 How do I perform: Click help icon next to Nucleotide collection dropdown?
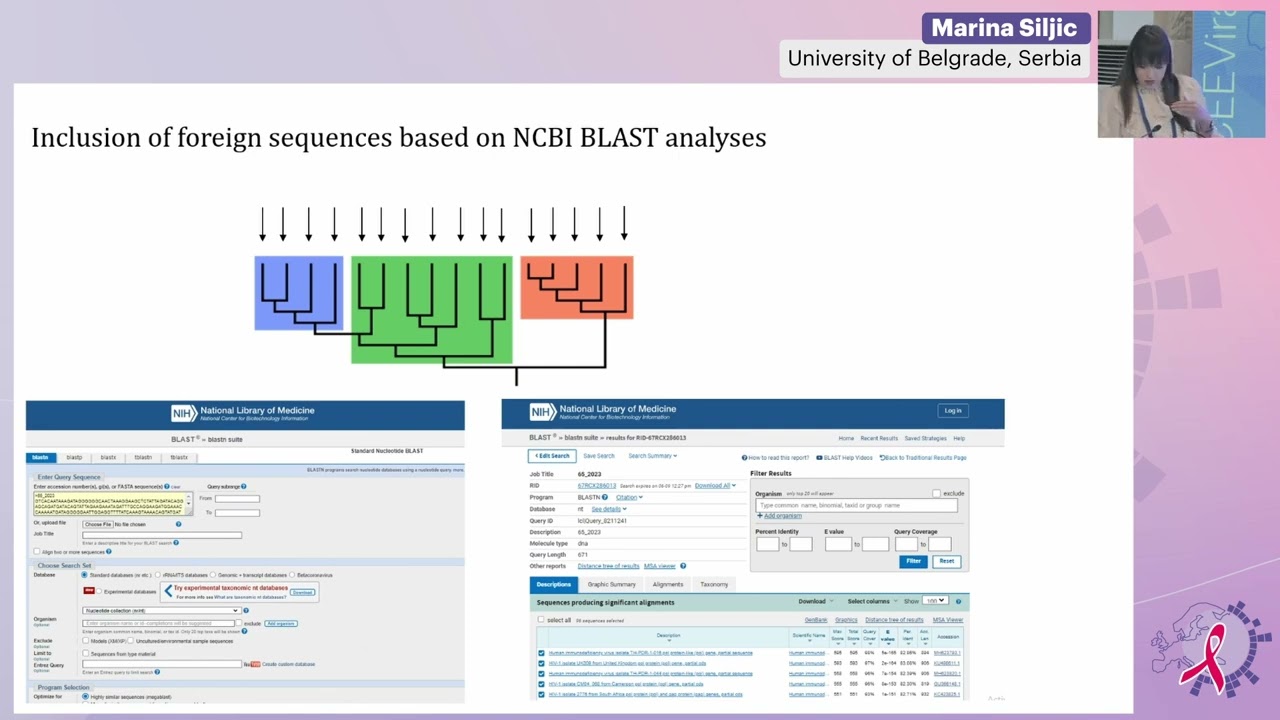(x=246, y=610)
